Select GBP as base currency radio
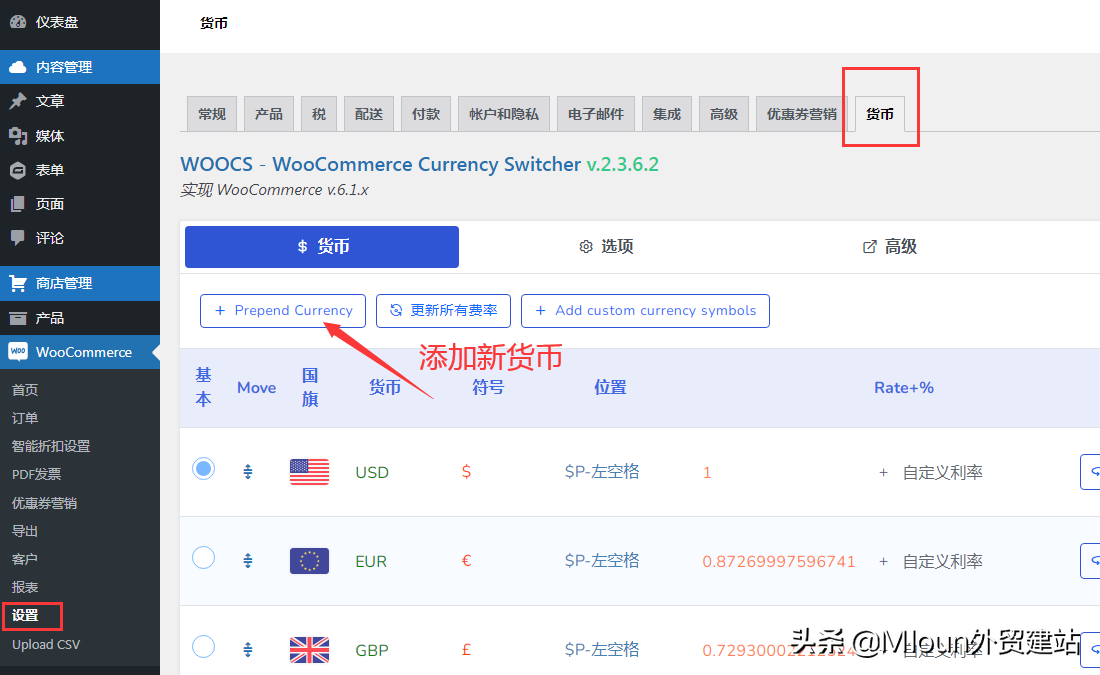 click(x=203, y=646)
